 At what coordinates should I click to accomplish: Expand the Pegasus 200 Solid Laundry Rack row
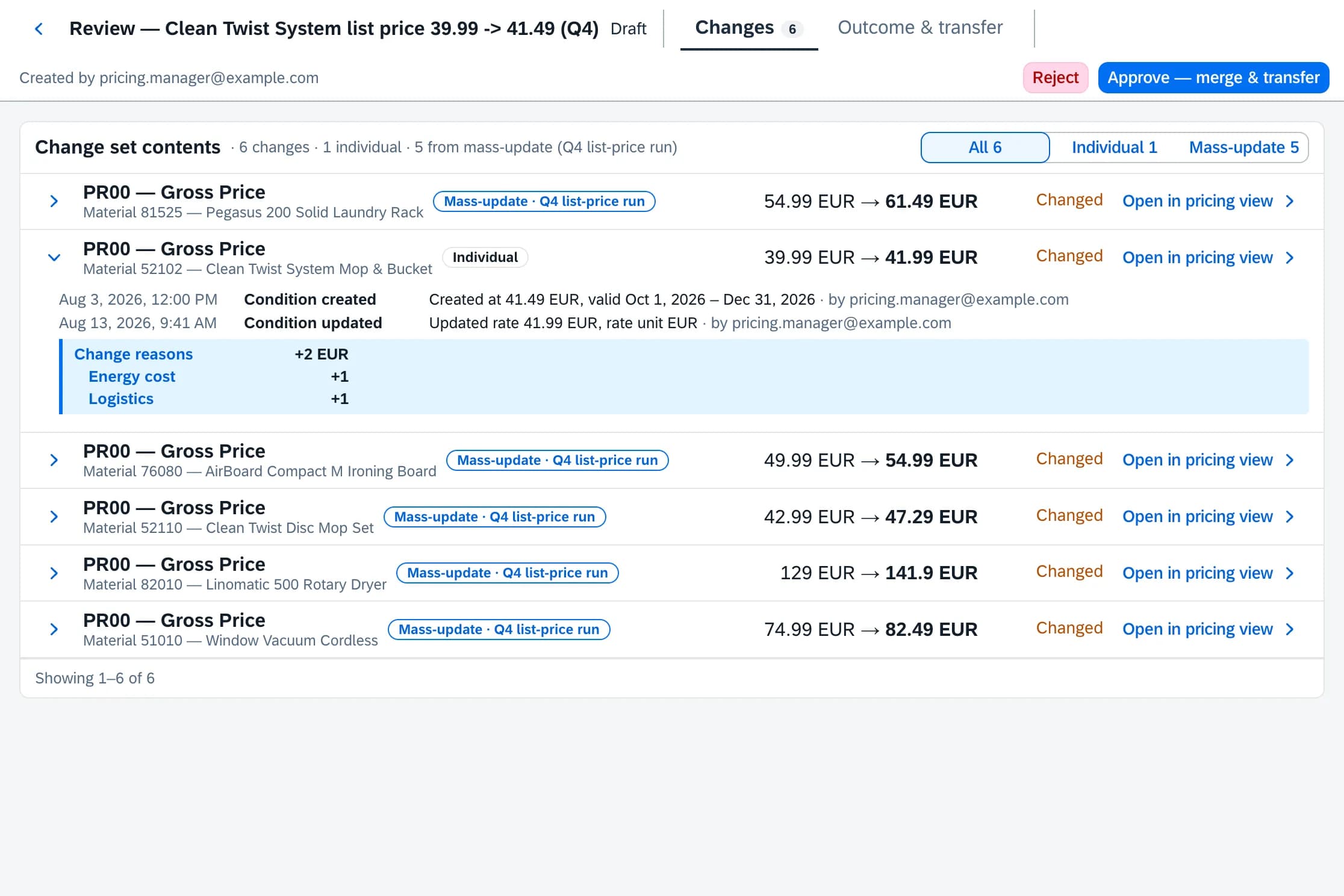click(x=54, y=201)
